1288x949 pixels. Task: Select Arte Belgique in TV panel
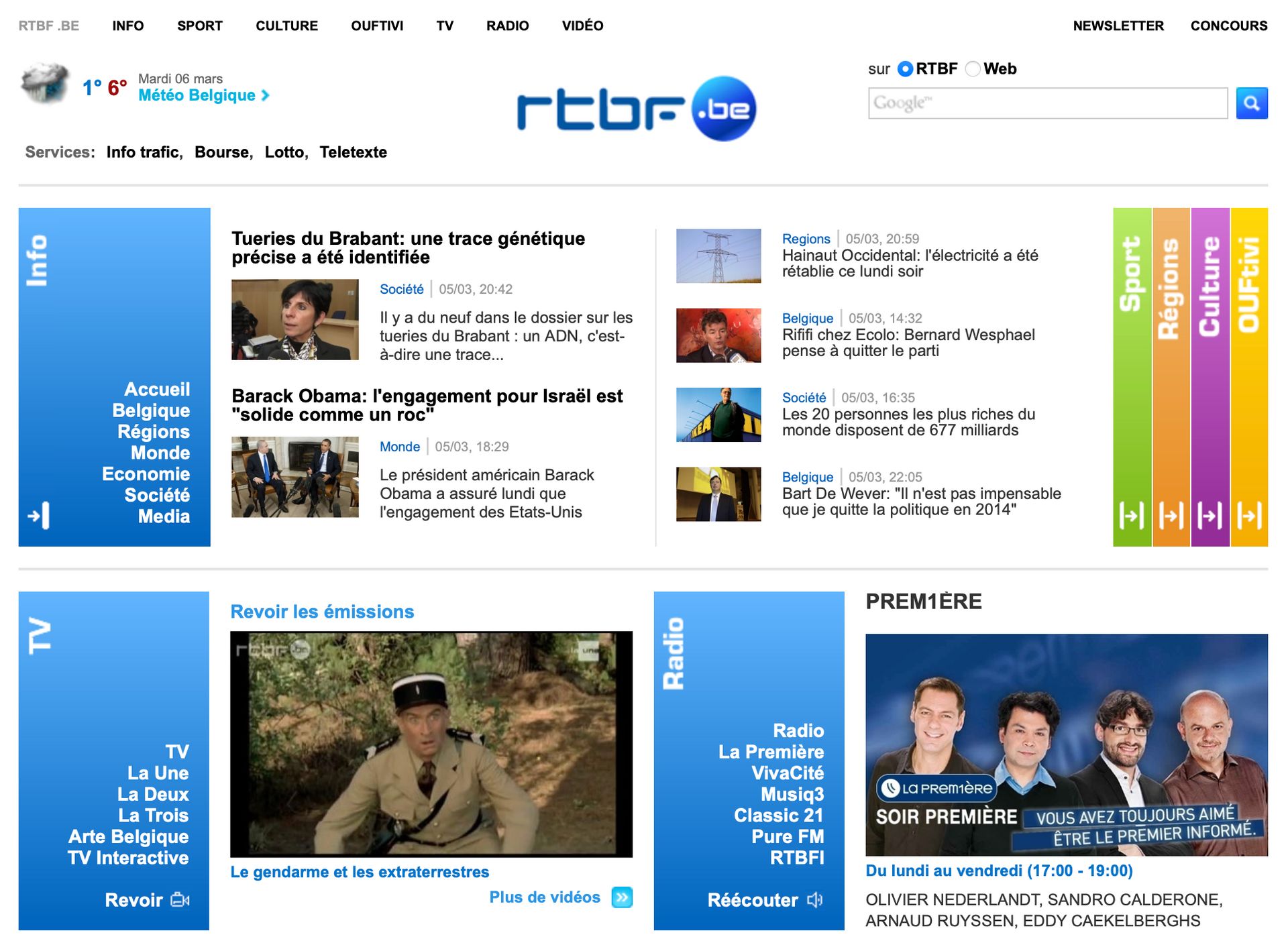pos(128,837)
